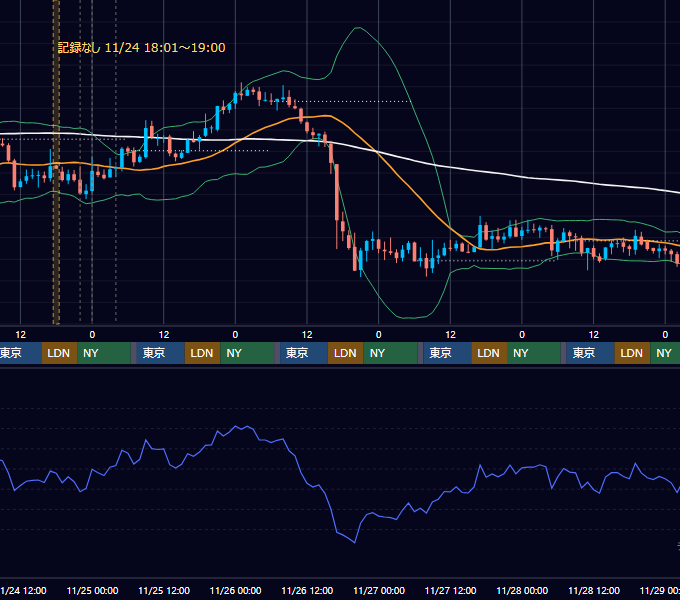Image resolution: width=680 pixels, height=600 pixels.
Task: Click the 11/28 00:00 date axis label
Action: pos(522,590)
